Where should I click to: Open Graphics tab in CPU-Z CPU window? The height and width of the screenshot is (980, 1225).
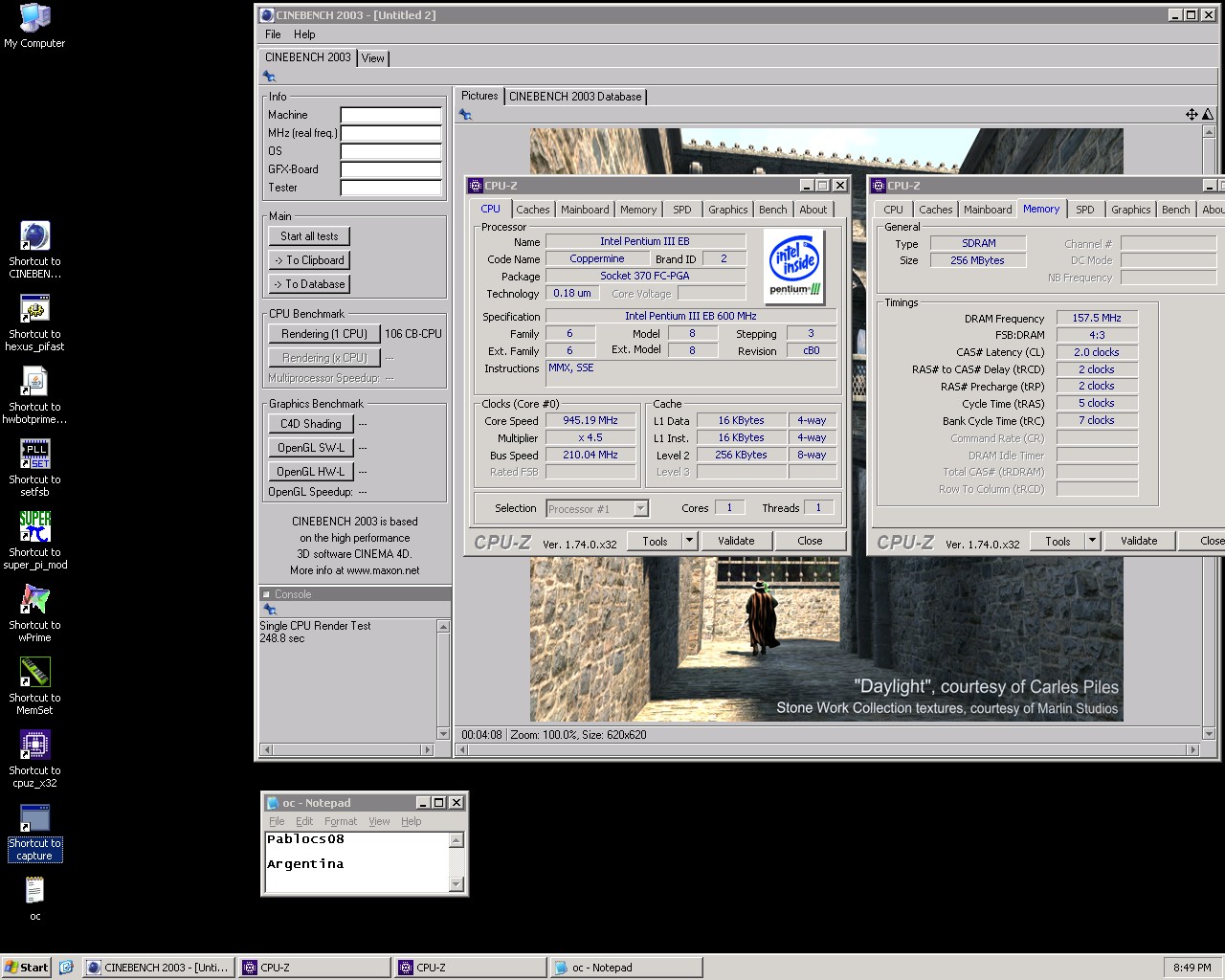pyautogui.click(x=728, y=210)
